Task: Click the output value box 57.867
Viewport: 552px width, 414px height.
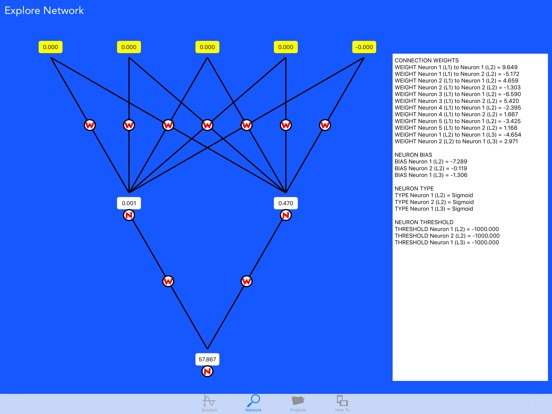Action: coord(207,359)
